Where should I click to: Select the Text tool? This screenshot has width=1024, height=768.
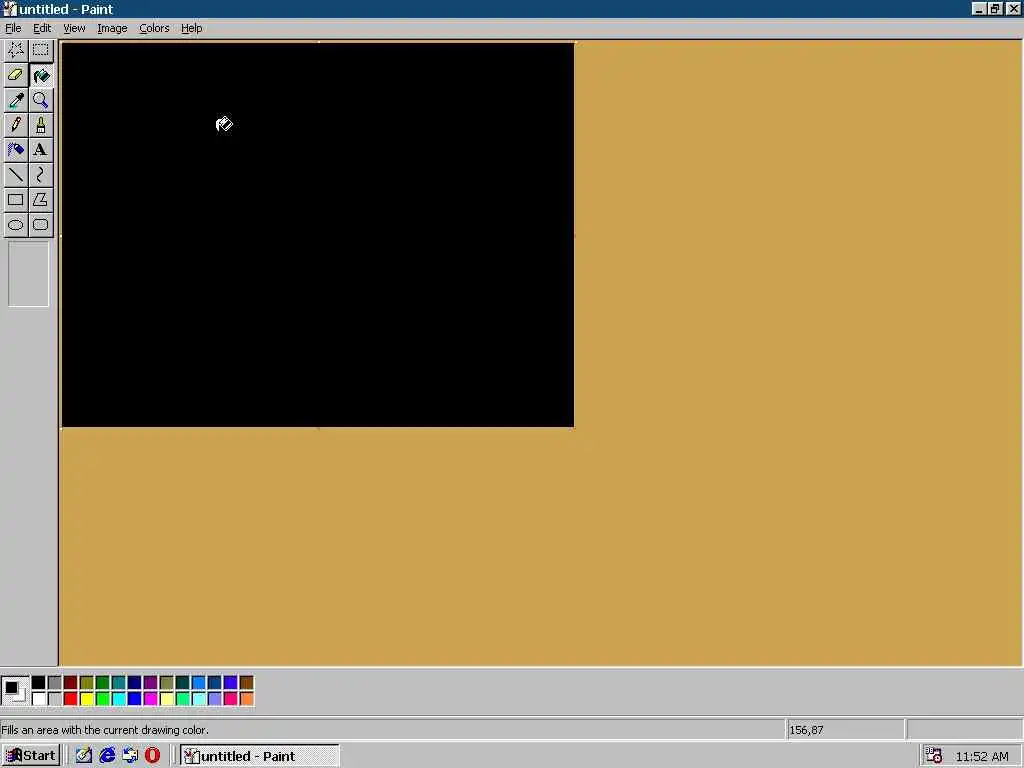point(40,150)
